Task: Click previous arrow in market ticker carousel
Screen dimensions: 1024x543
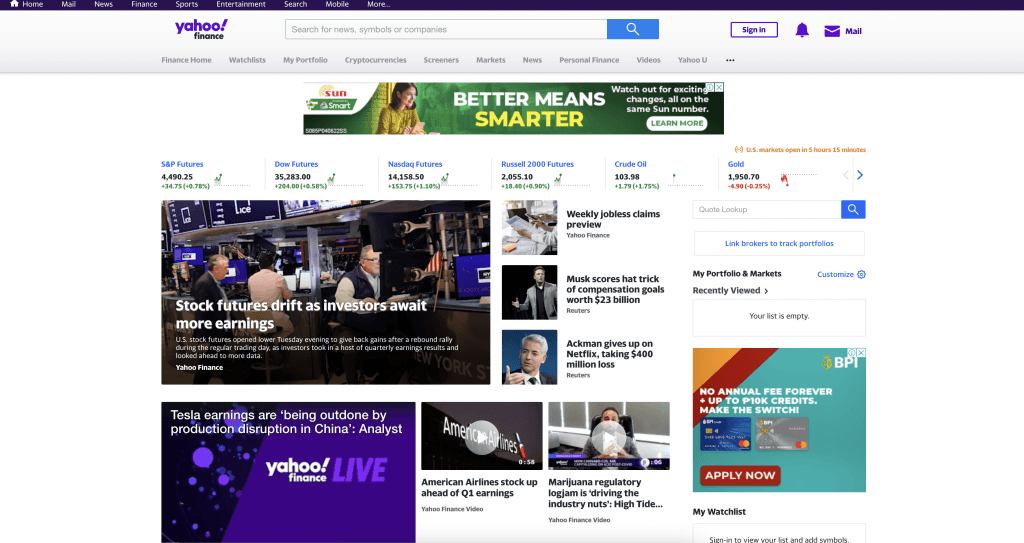Action: [846, 175]
